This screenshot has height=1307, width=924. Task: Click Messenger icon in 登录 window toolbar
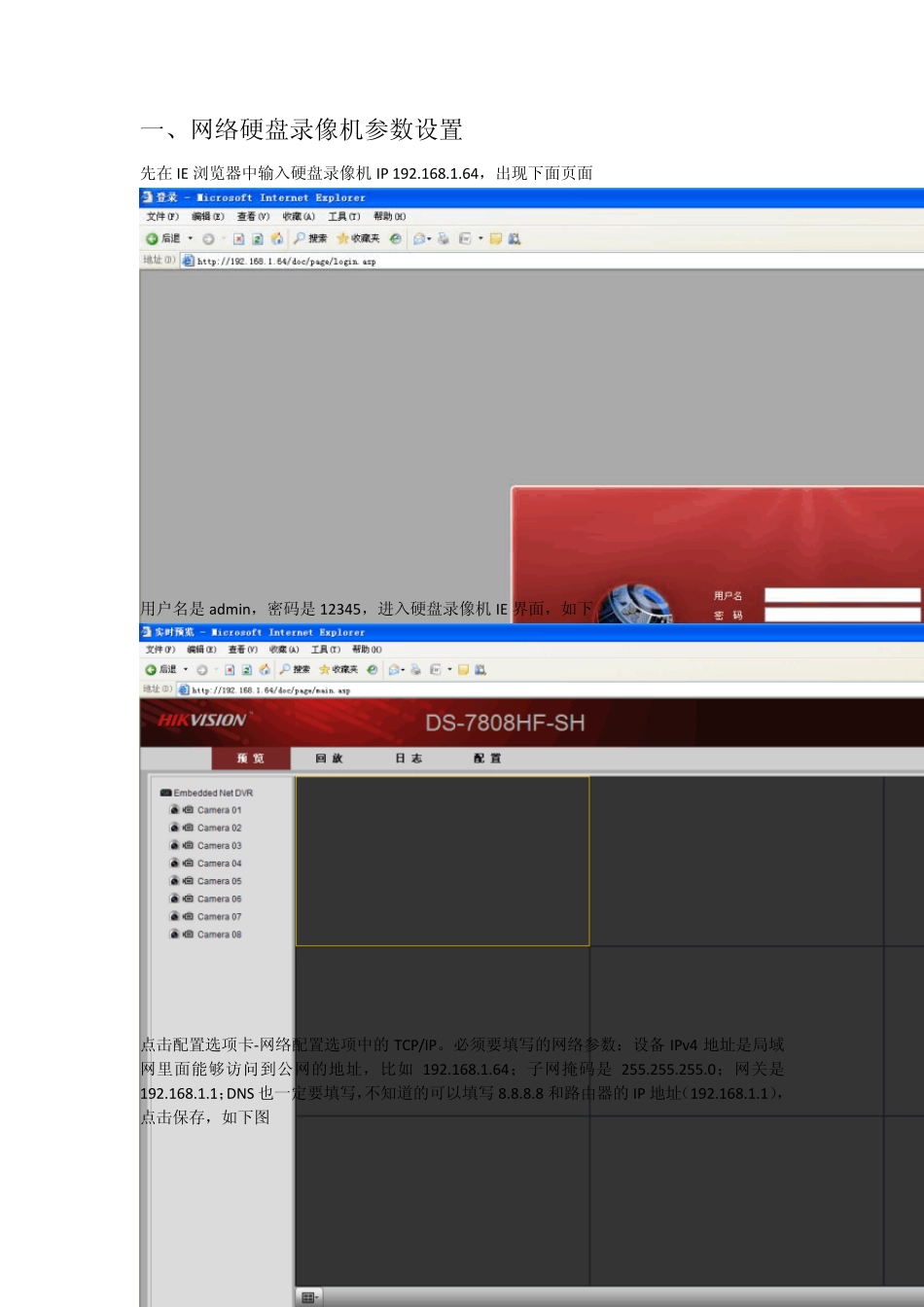point(515,238)
